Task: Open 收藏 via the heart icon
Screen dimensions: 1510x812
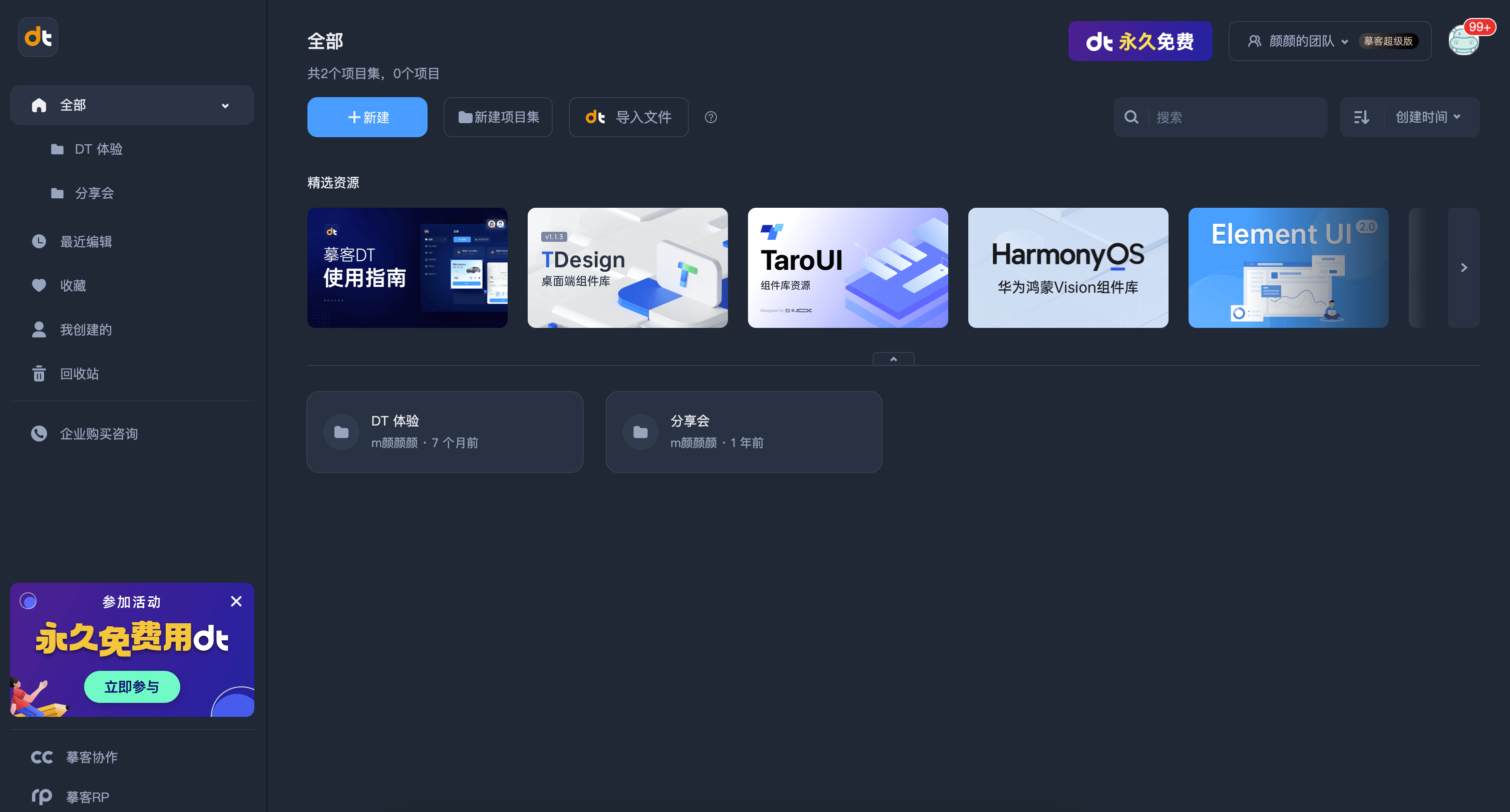Action: [39, 285]
